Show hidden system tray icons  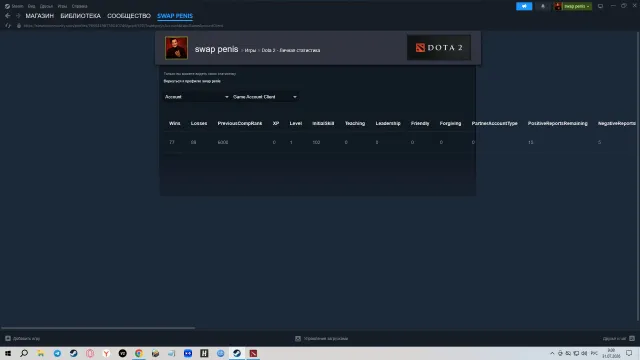552,353
